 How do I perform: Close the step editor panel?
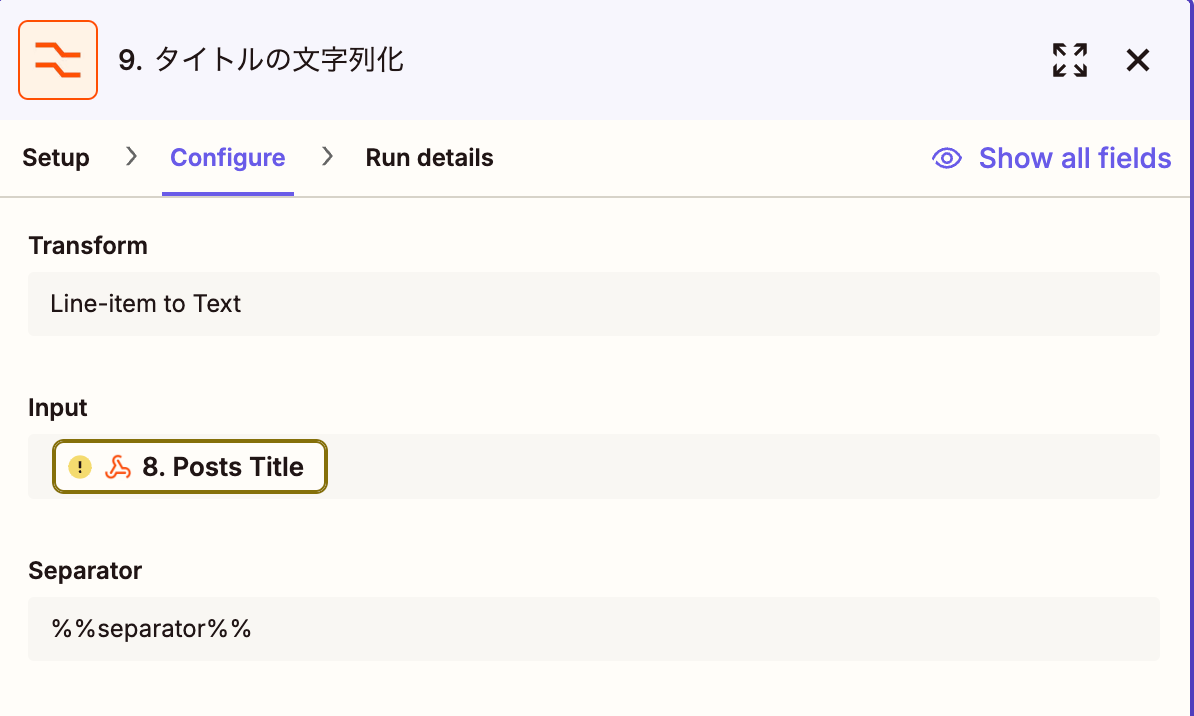pyautogui.click(x=1138, y=60)
